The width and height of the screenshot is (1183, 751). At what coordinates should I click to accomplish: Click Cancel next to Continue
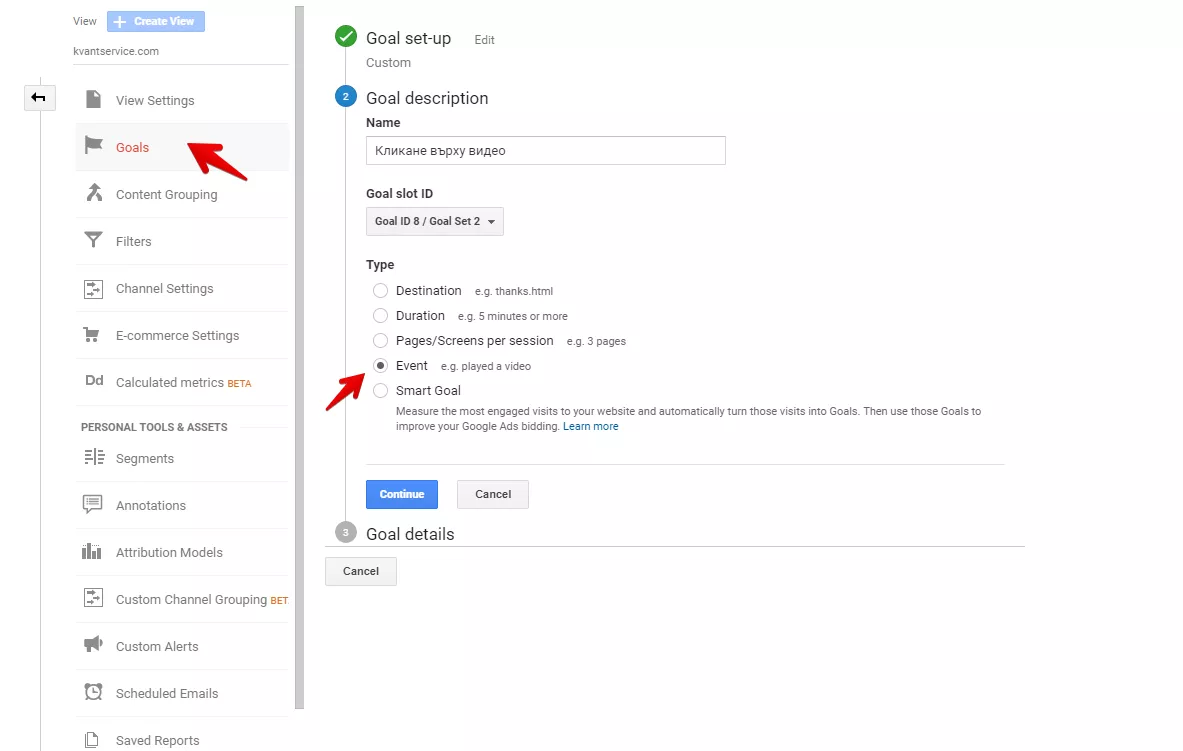click(x=493, y=494)
